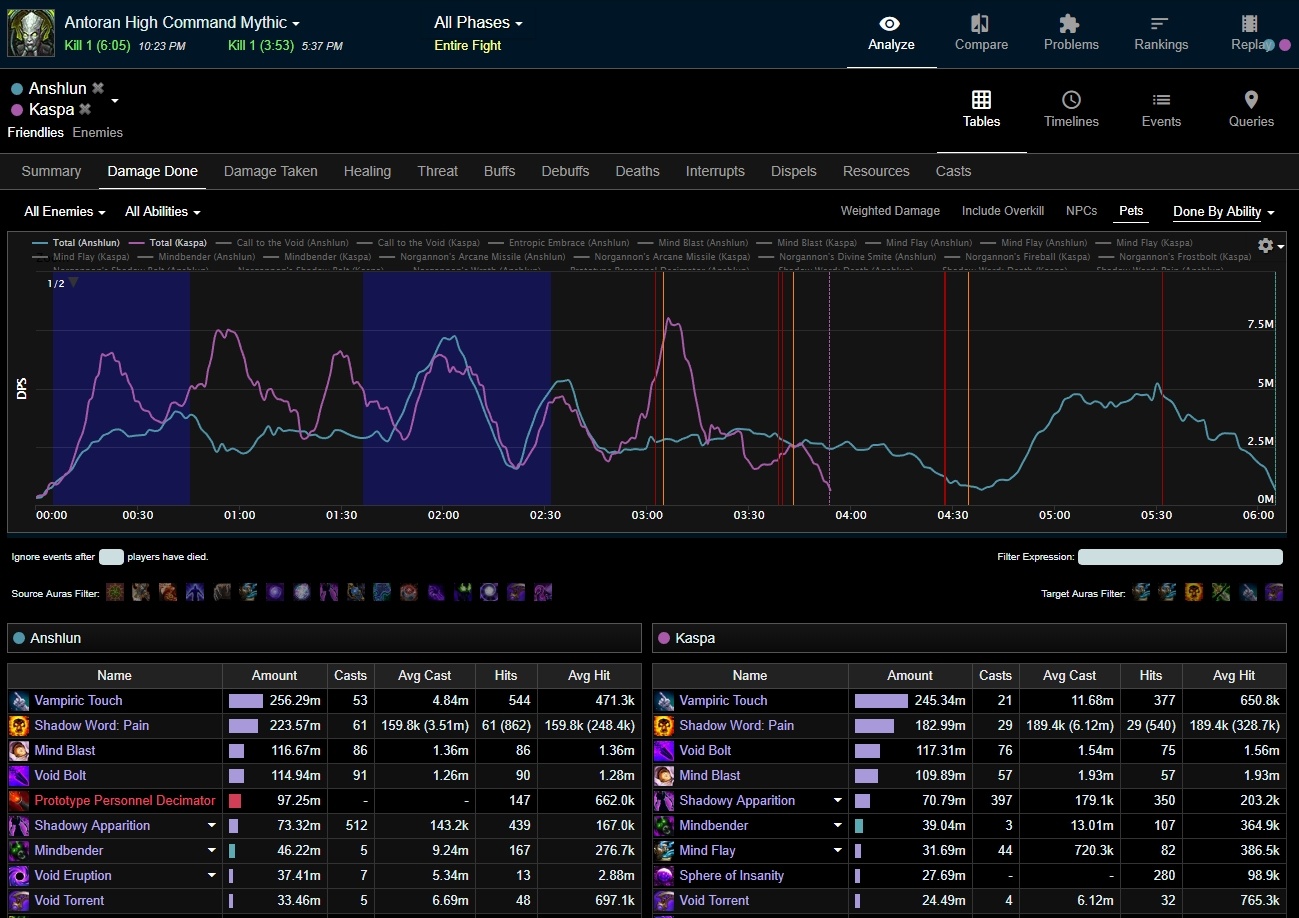Screen dimensions: 1299x918
Task: Click the chart settings gear icon
Action: (1266, 245)
